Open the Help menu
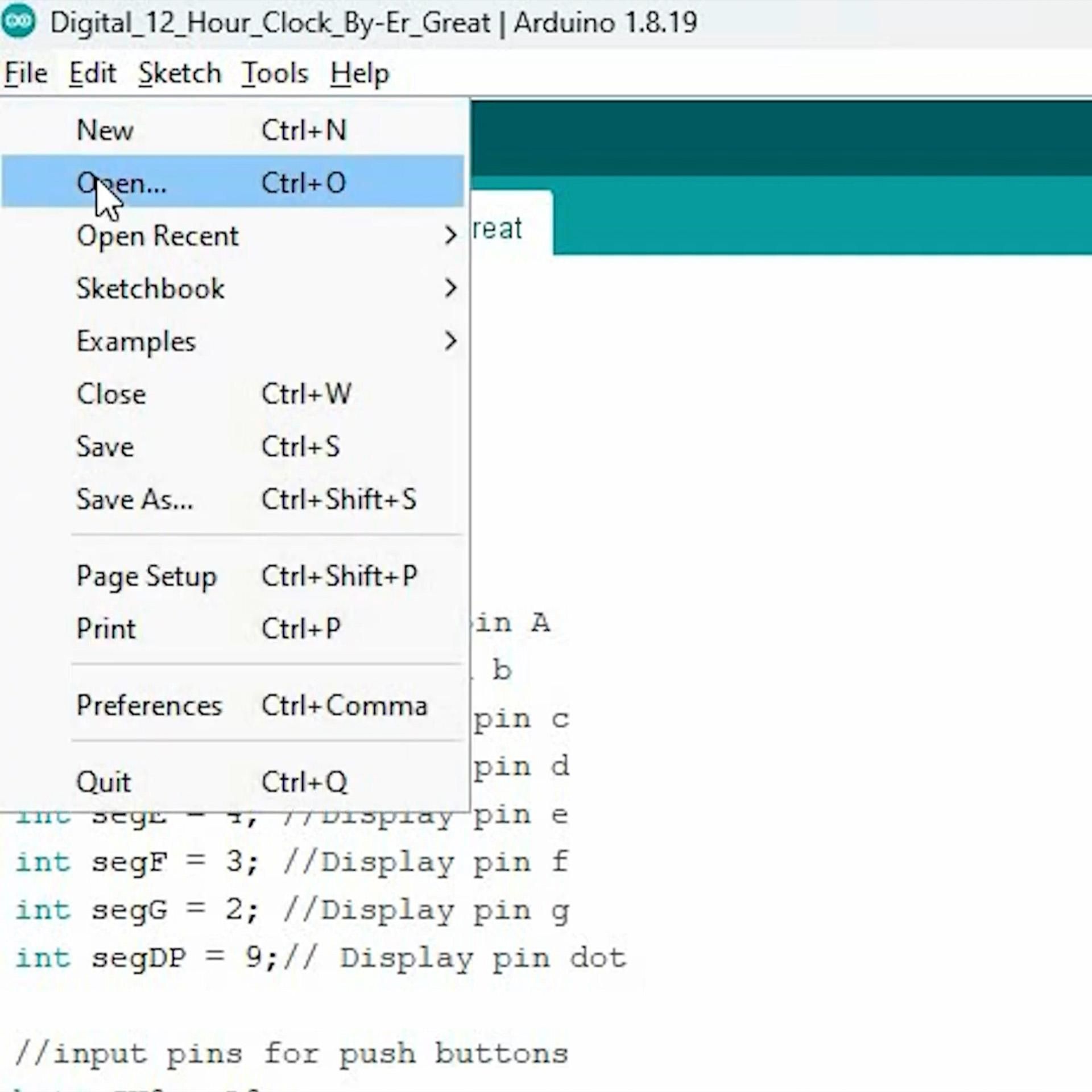 coord(359,73)
